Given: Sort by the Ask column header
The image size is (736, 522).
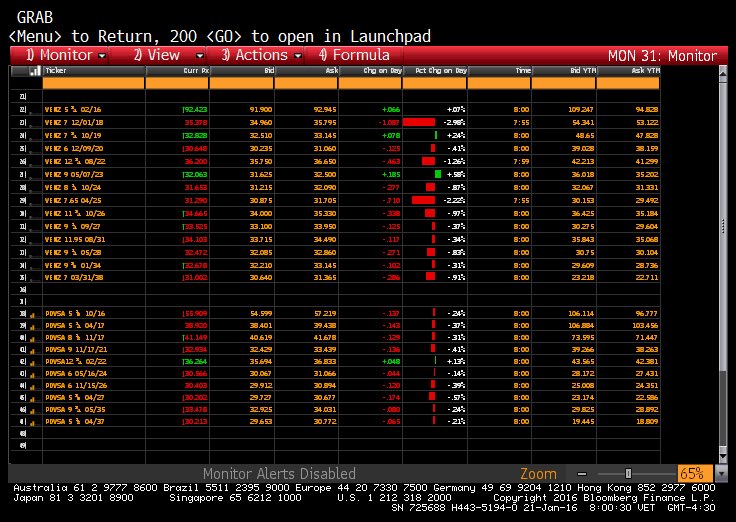Looking at the screenshot, I should point(306,70).
